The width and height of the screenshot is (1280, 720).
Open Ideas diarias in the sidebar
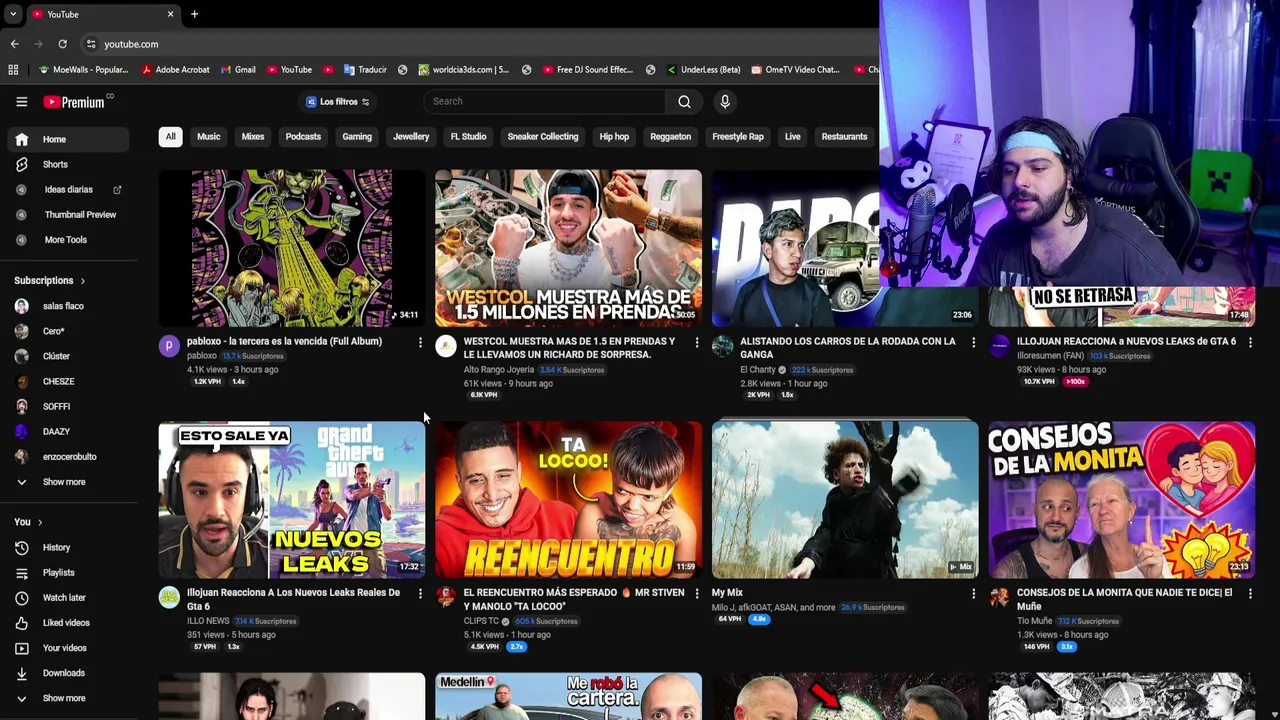click(66, 189)
